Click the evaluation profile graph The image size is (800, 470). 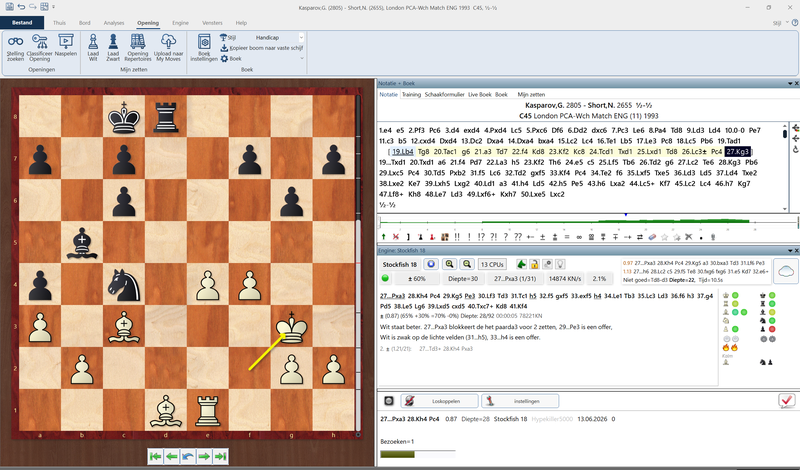[589, 222]
